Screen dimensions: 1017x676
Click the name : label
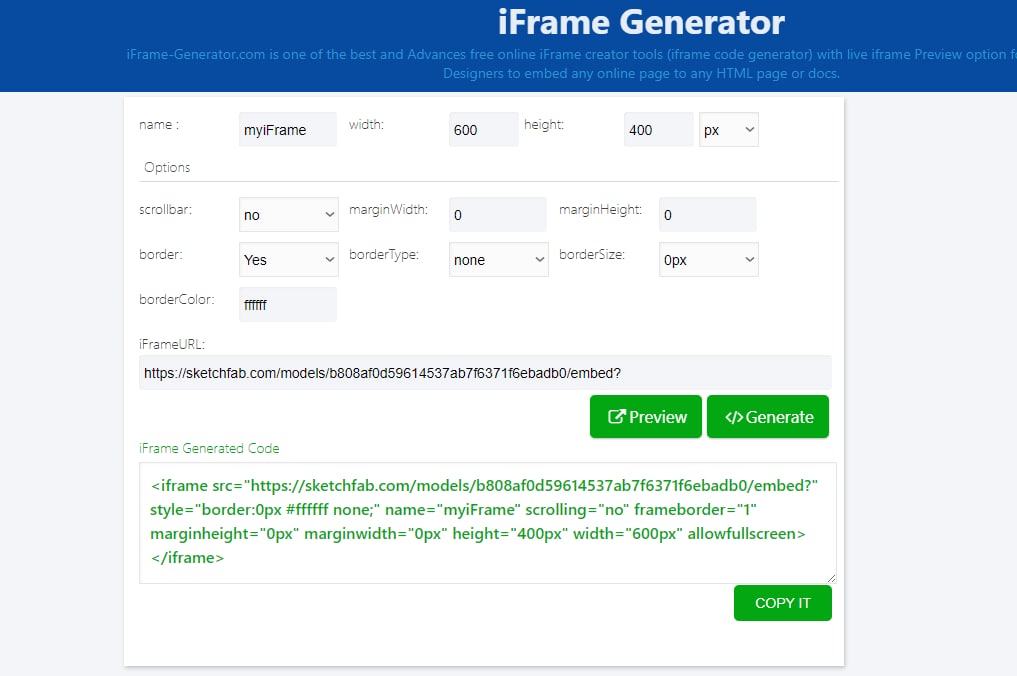tap(159, 125)
